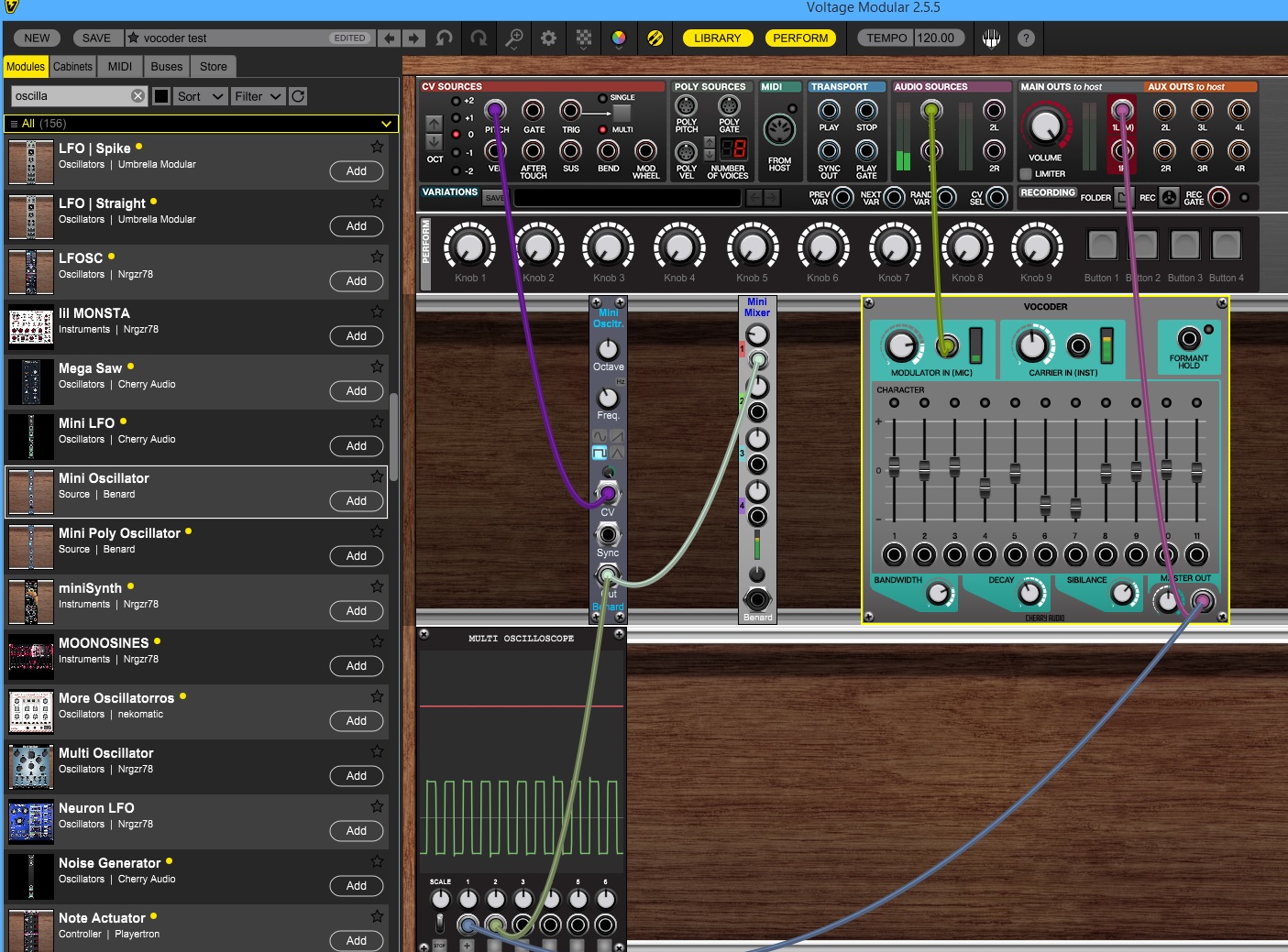Viewport: 1288px width, 952px height.
Task: Click the undo arrow icon in the toolbar
Action: point(445,38)
